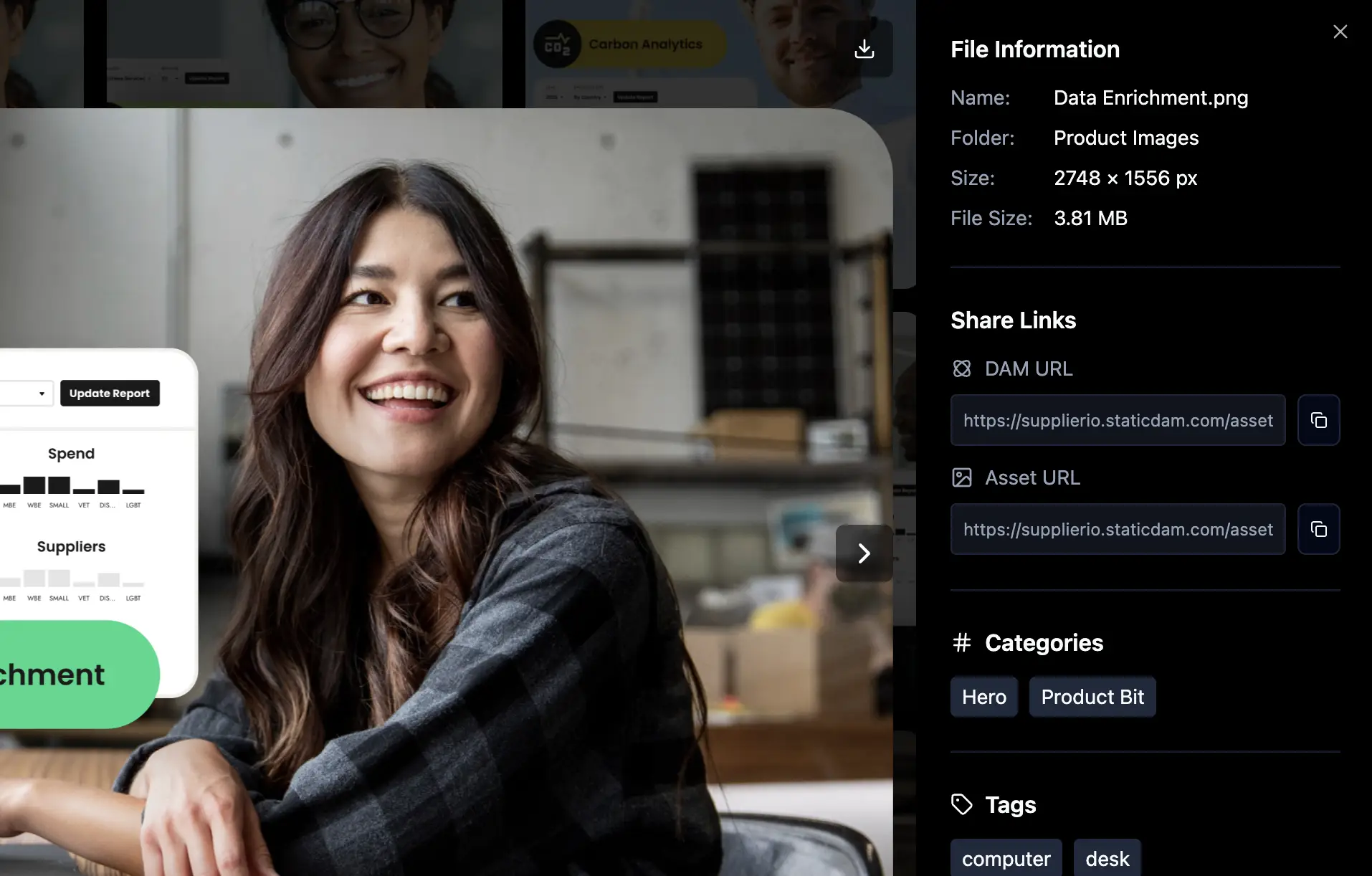Open the dropdown left of Update Report
This screenshot has width=1372, height=876.
point(27,394)
